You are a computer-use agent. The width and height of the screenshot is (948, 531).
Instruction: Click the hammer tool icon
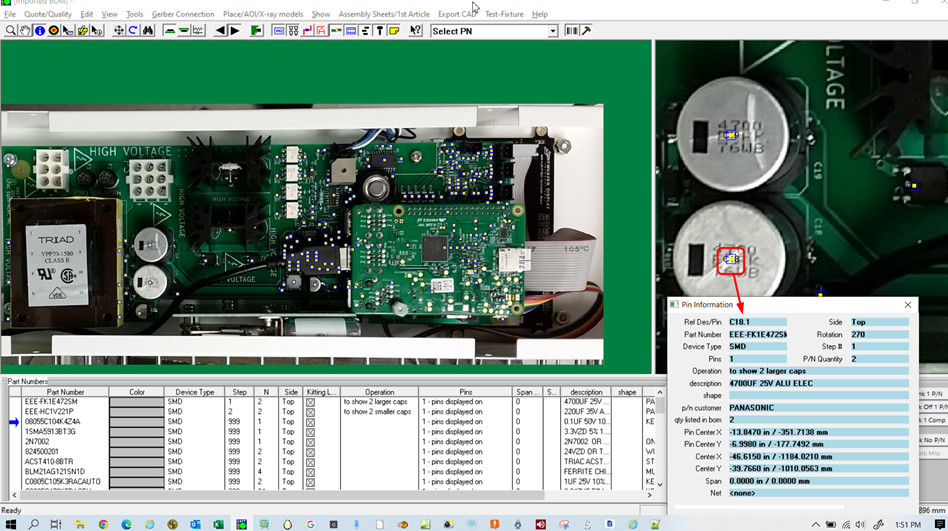[586, 30]
